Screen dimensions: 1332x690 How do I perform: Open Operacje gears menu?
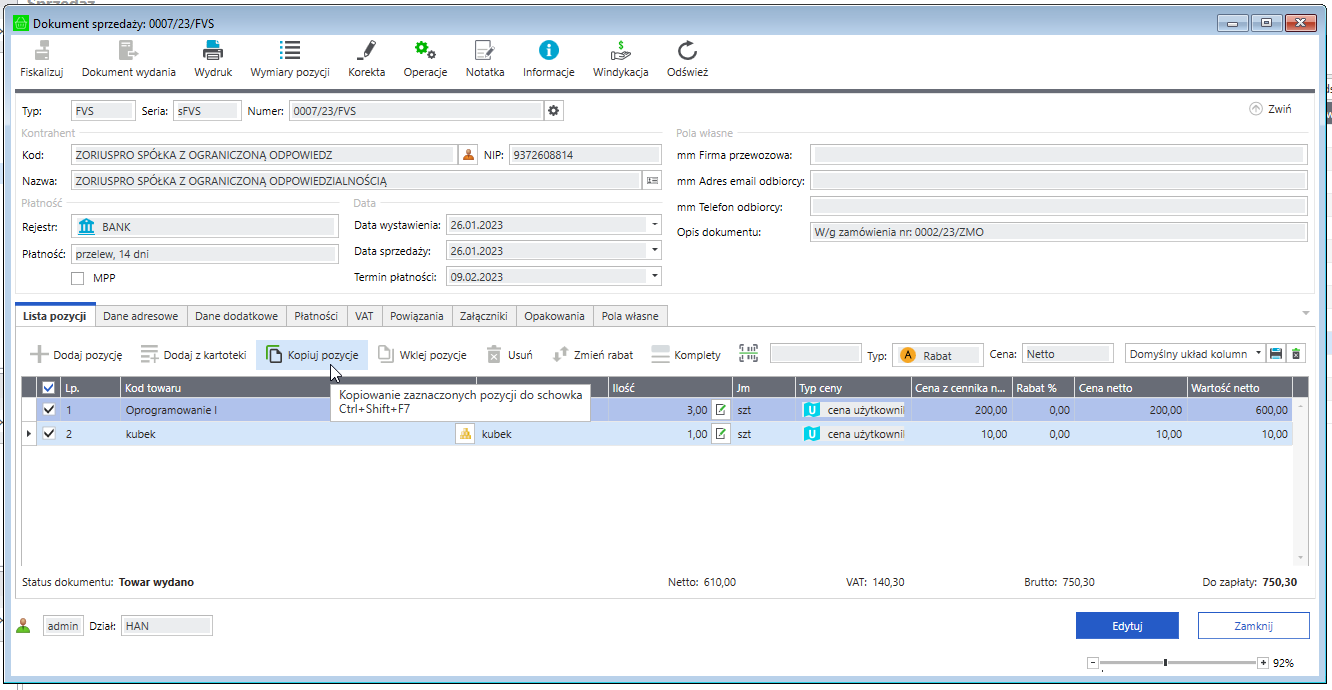point(425,51)
